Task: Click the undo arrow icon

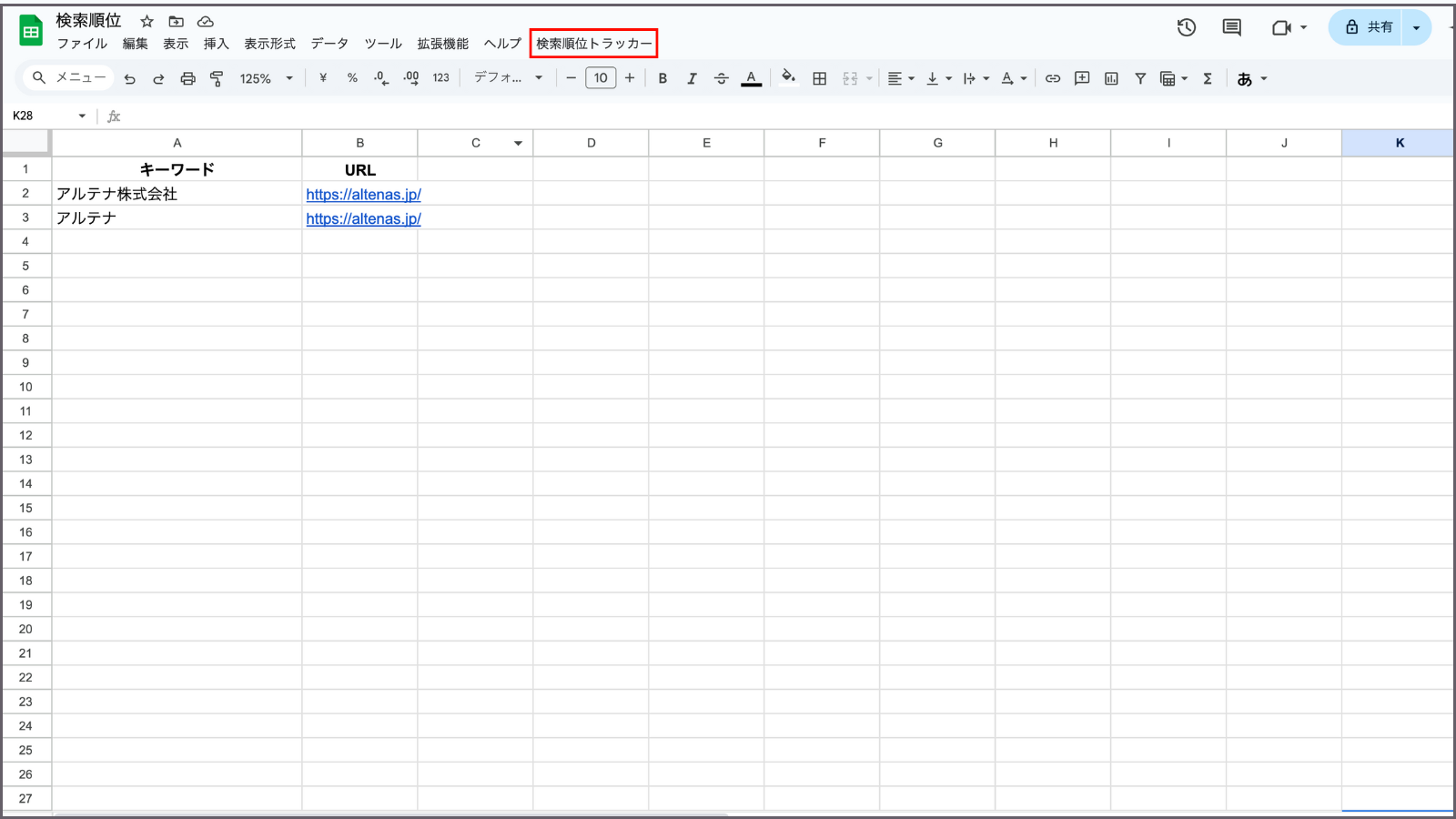Action: [x=129, y=79]
